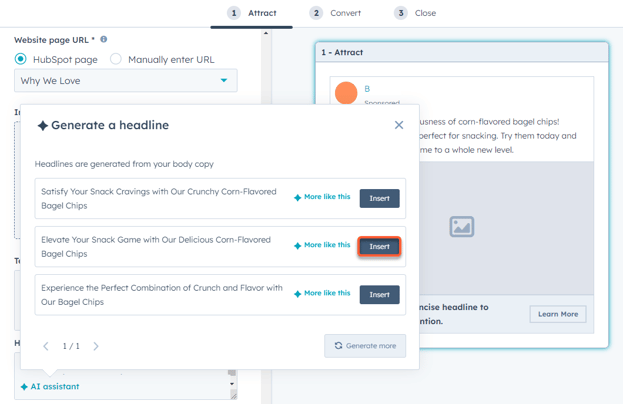This screenshot has height=404, width=623.
Task: Open the Close step tab
Action: (415, 13)
